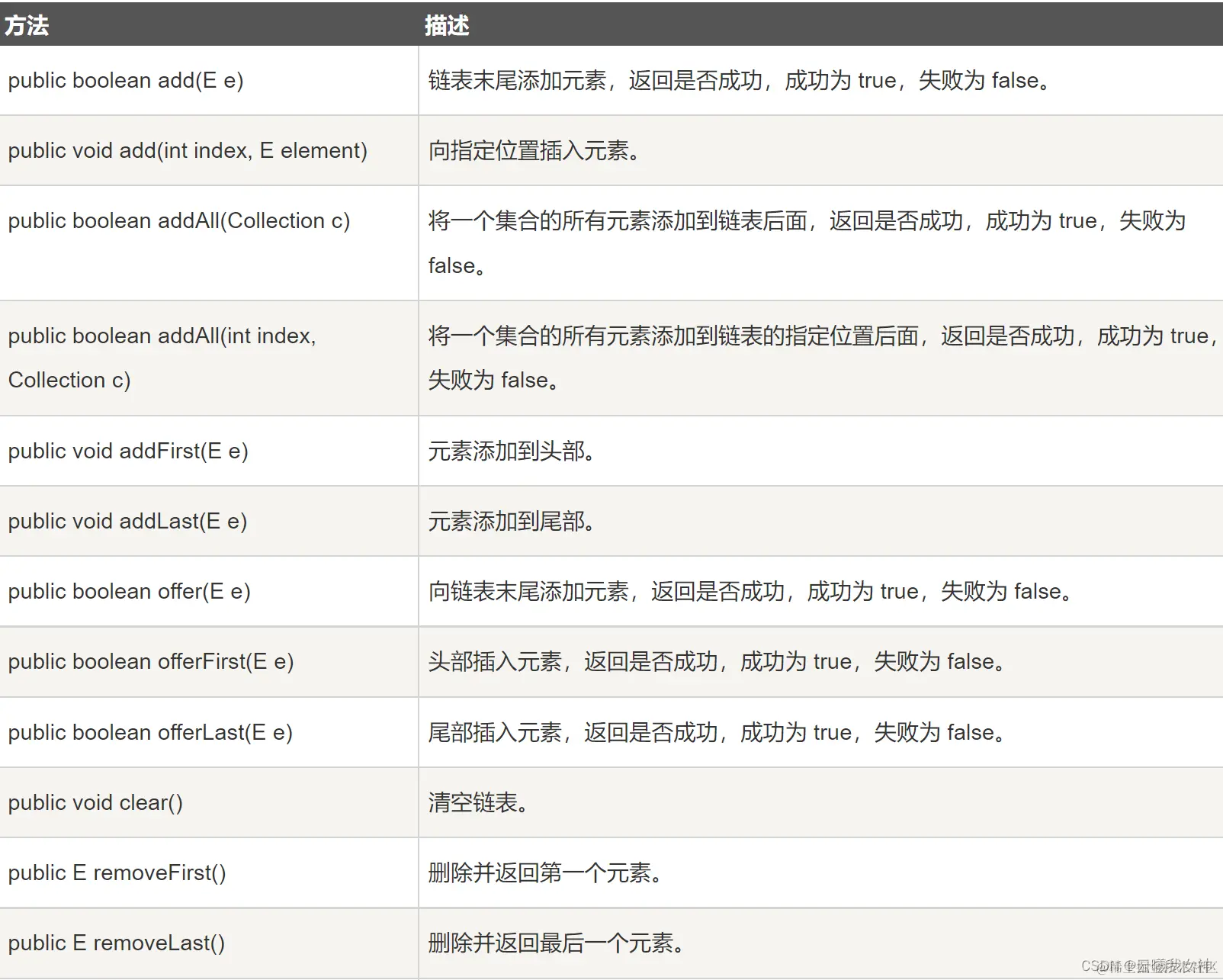This screenshot has height=980, width=1223.
Task: Click 'public void addFirst(E e)' cell
Action: pos(128,451)
